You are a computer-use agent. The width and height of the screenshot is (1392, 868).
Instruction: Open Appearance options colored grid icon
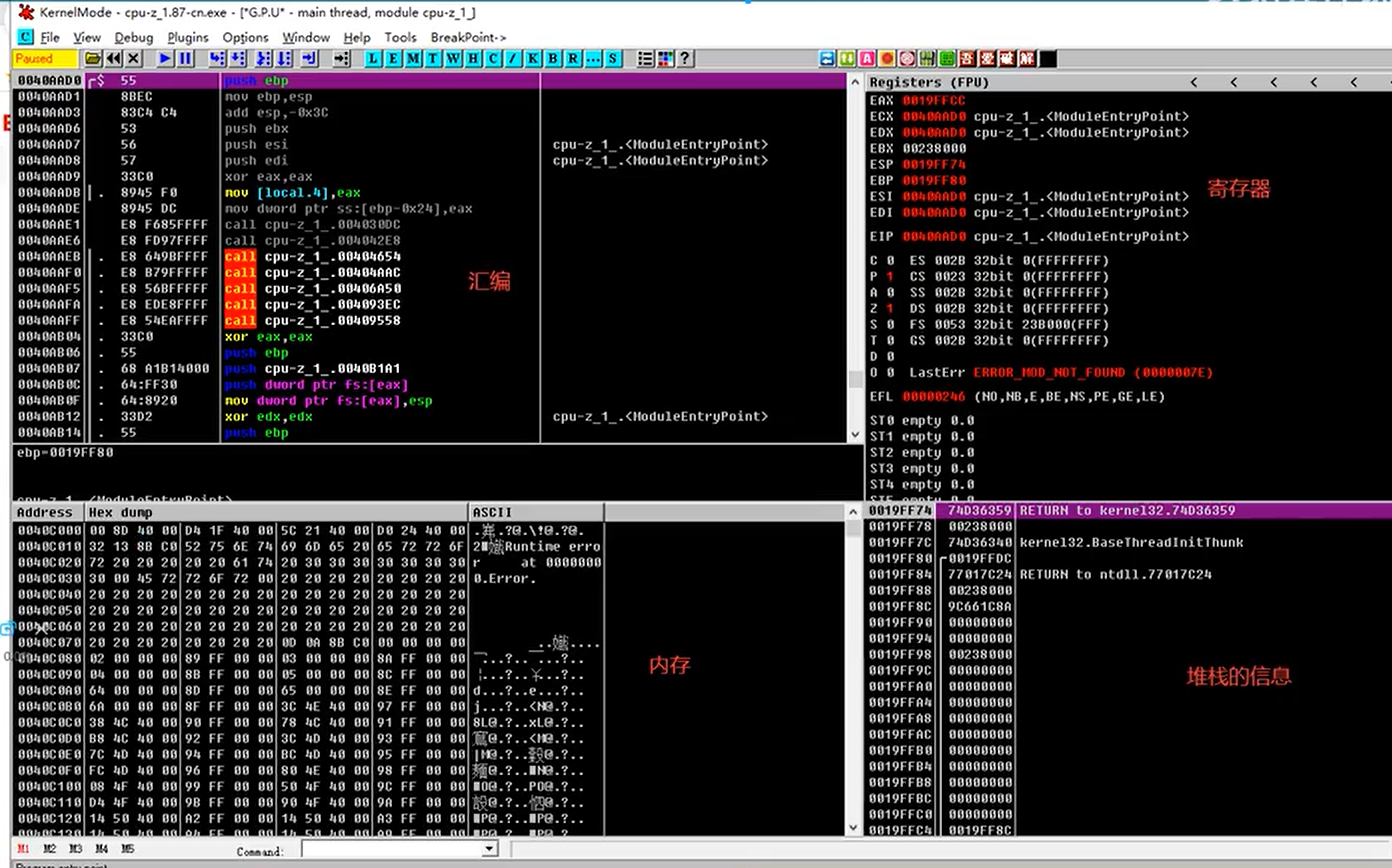(x=666, y=59)
